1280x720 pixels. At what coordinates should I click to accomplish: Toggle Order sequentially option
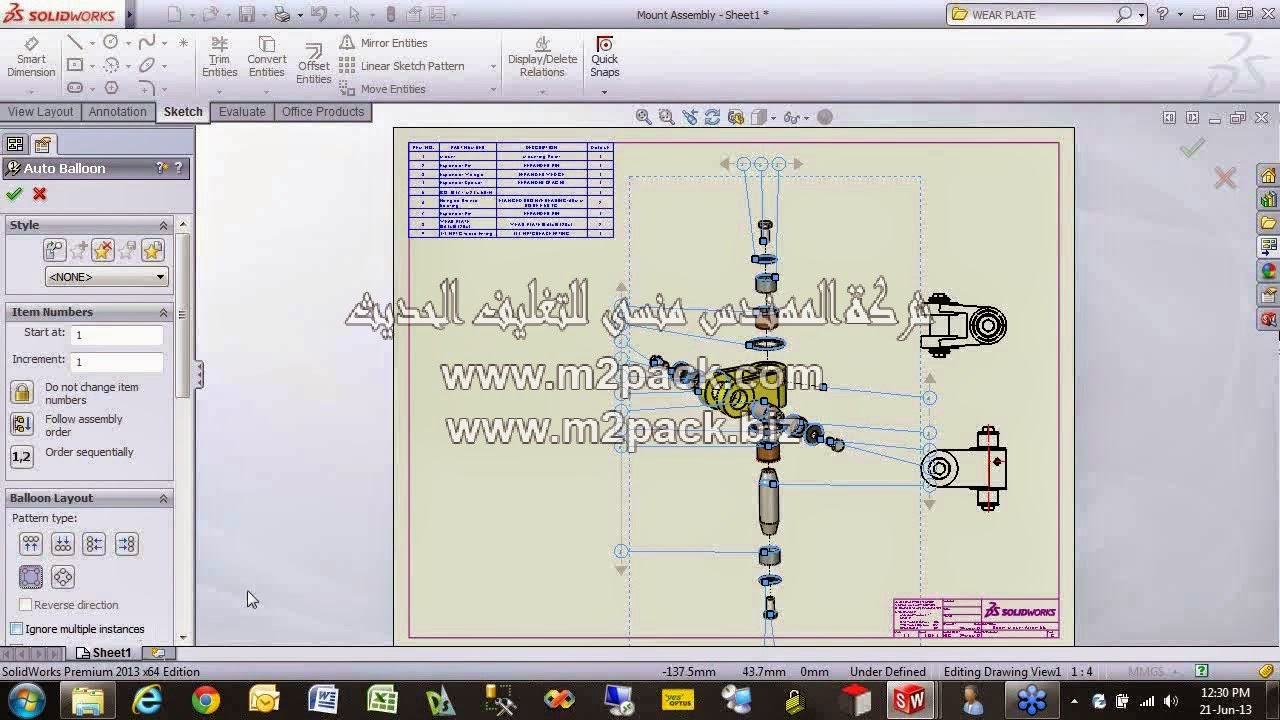click(22, 457)
